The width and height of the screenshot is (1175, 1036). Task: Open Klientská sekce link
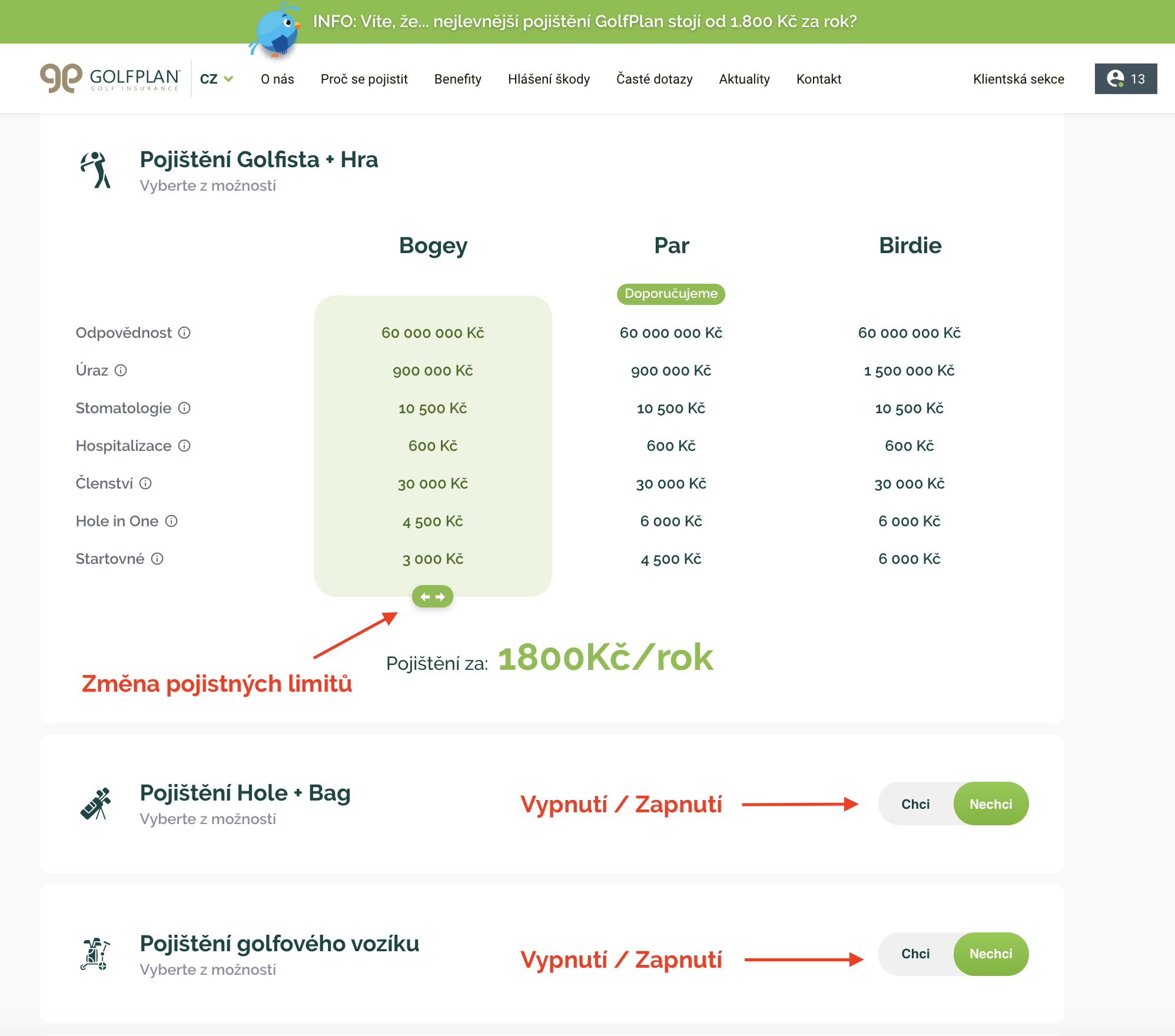click(1018, 79)
